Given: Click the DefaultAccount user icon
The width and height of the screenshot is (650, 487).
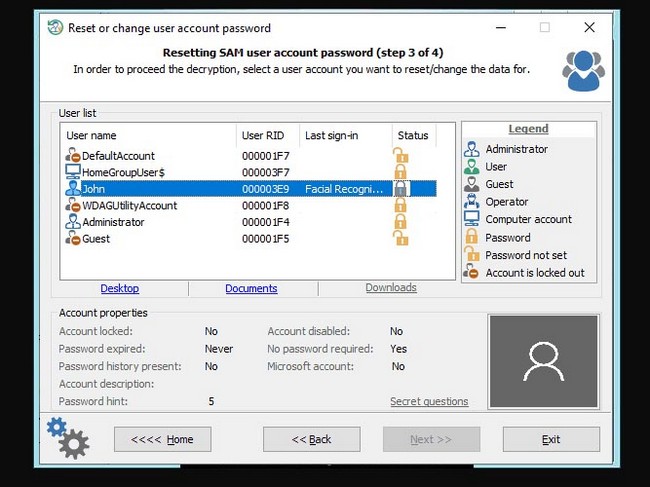Looking at the screenshot, I should [x=72, y=156].
